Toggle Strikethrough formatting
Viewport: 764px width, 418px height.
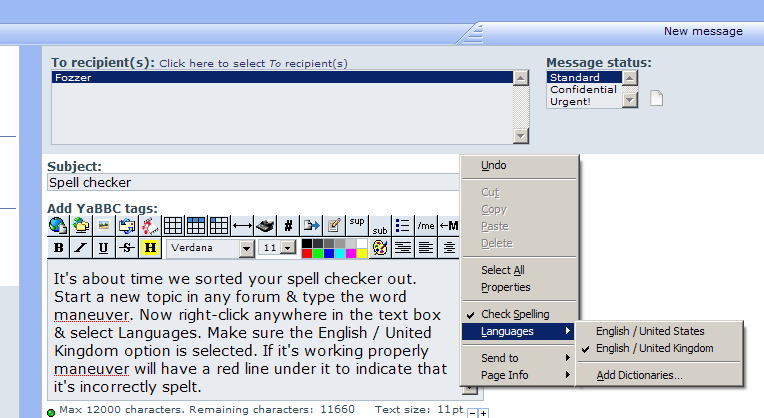[127, 247]
